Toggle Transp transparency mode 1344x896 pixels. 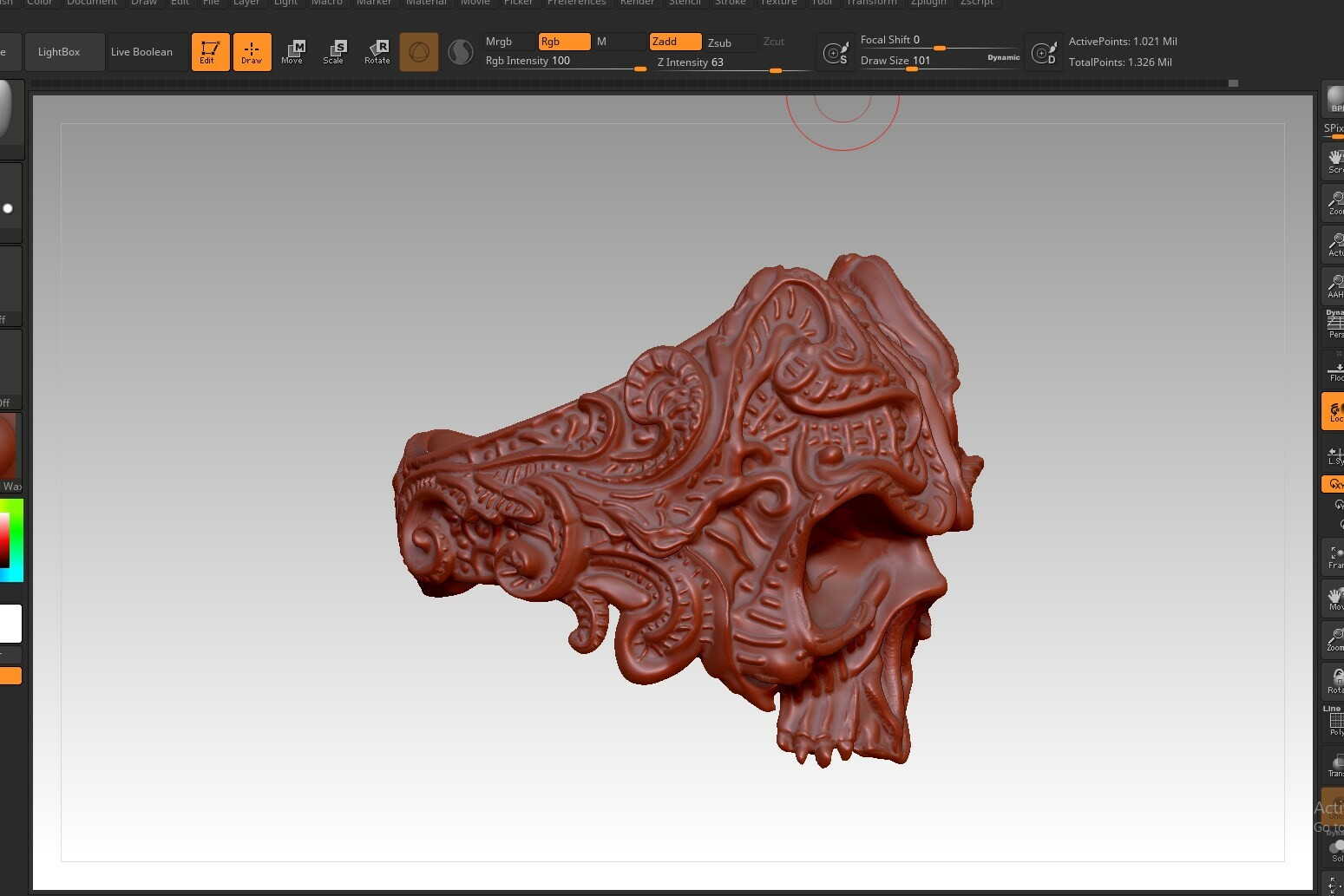pos(1334,765)
